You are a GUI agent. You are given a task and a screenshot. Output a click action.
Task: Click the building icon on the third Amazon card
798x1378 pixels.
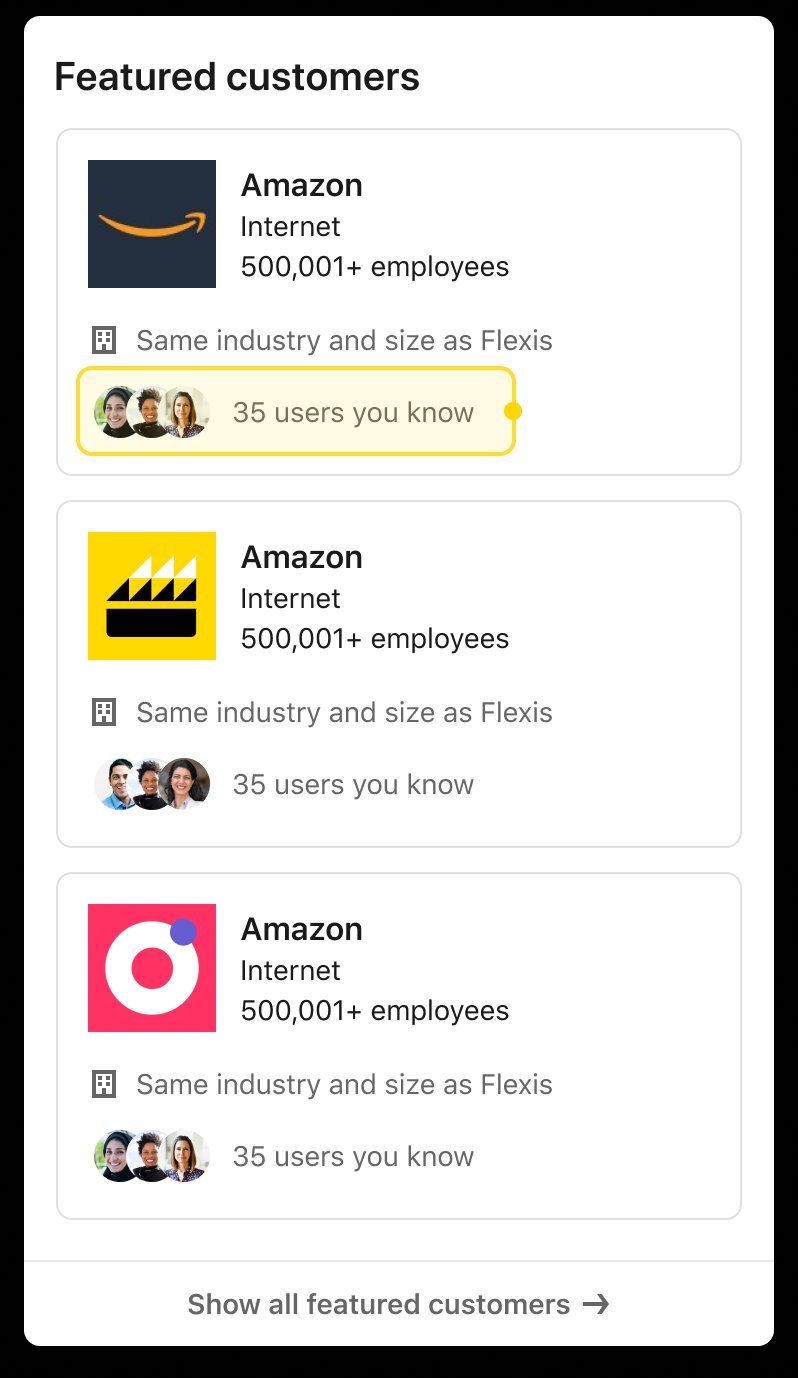[102, 1084]
